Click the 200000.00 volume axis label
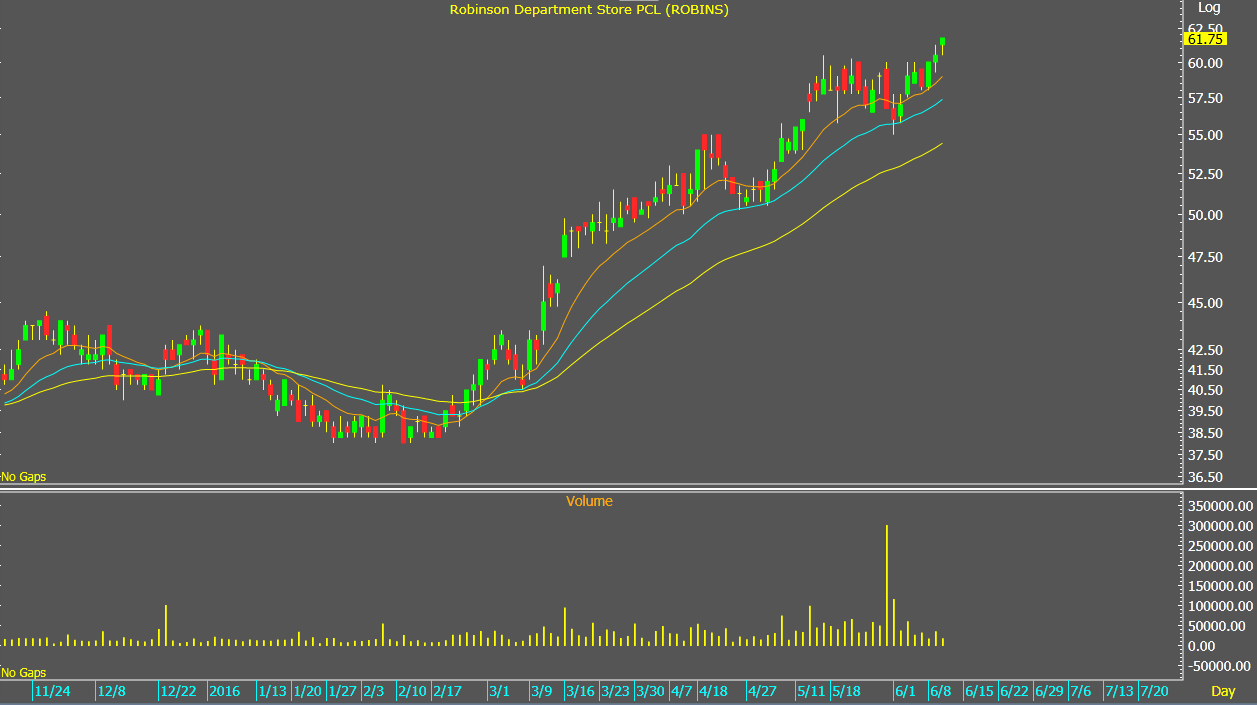Screen dimensions: 1257x705 click(x=1220, y=566)
